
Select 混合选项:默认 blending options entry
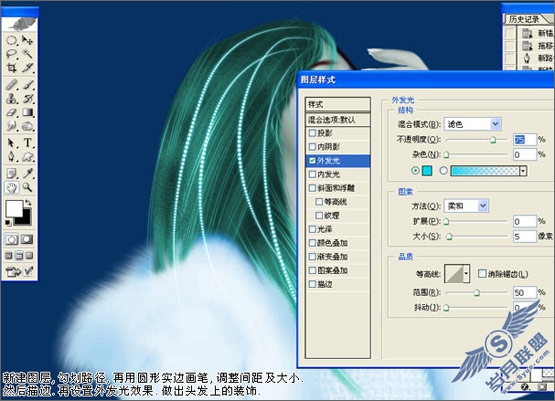click(338, 120)
